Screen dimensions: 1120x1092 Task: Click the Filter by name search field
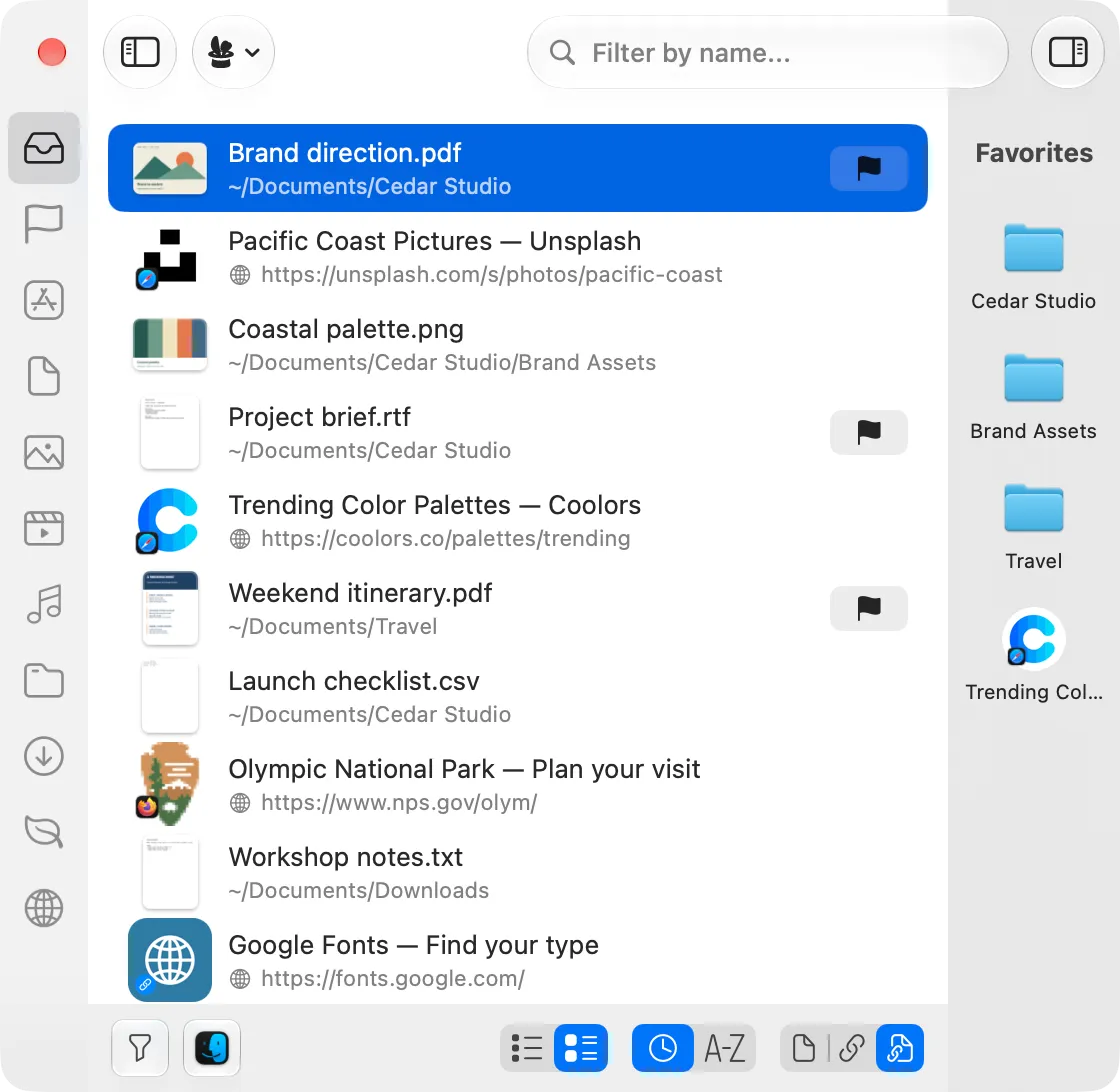click(768, 52)
